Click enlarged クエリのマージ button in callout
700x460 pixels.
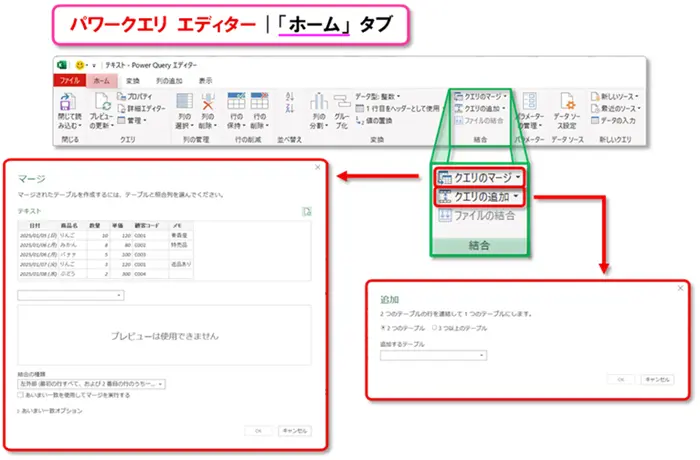pos(479,178)
